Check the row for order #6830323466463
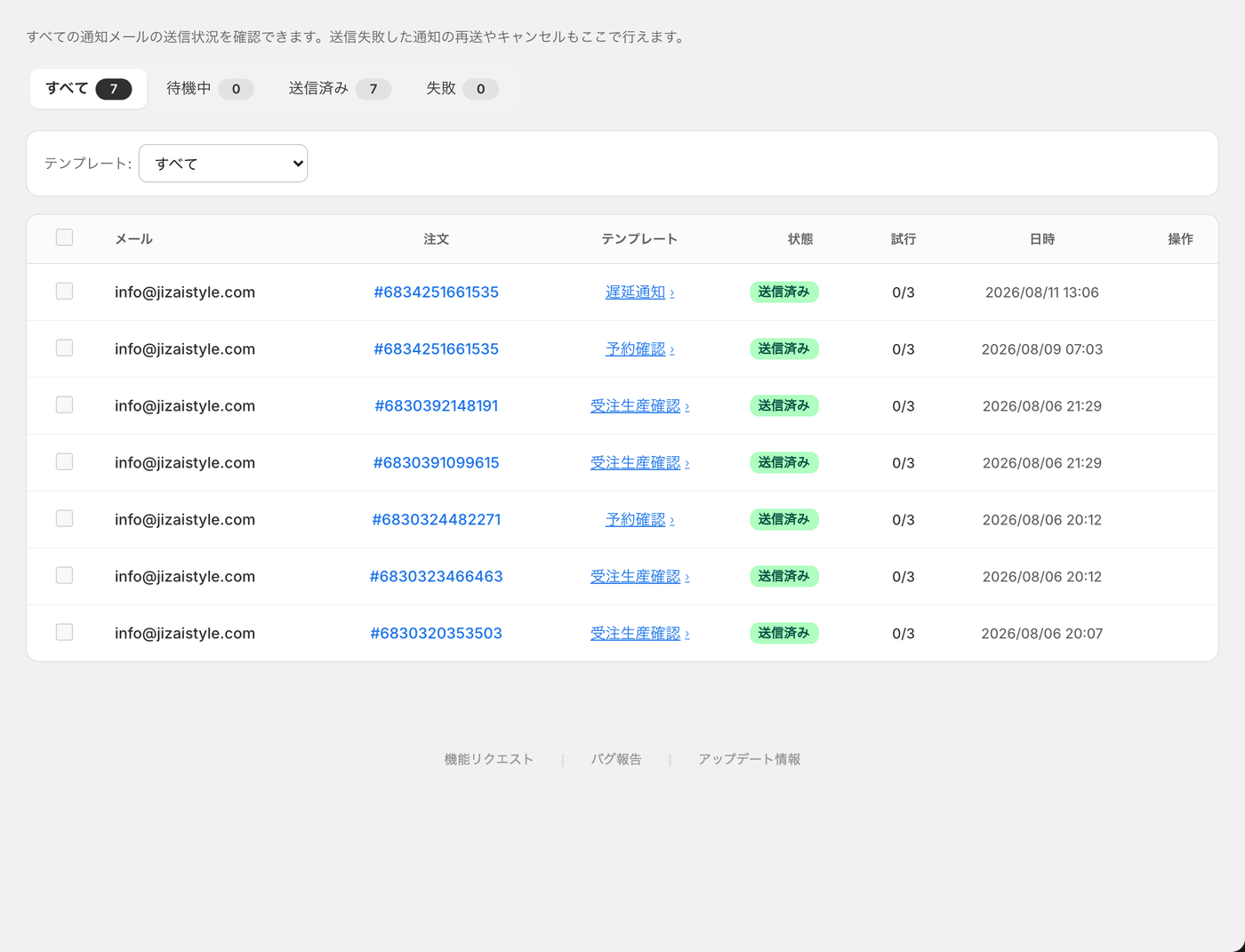 coord(64,575)
